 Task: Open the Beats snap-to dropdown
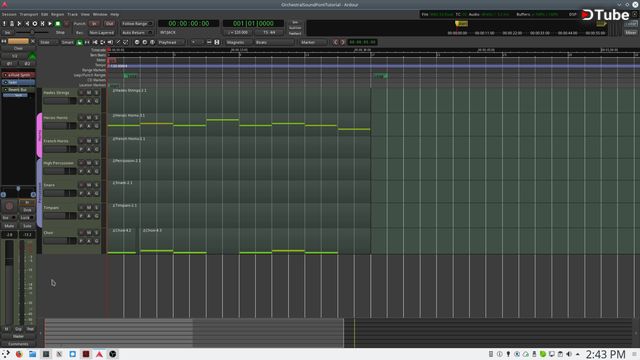[x=274, y=42]
